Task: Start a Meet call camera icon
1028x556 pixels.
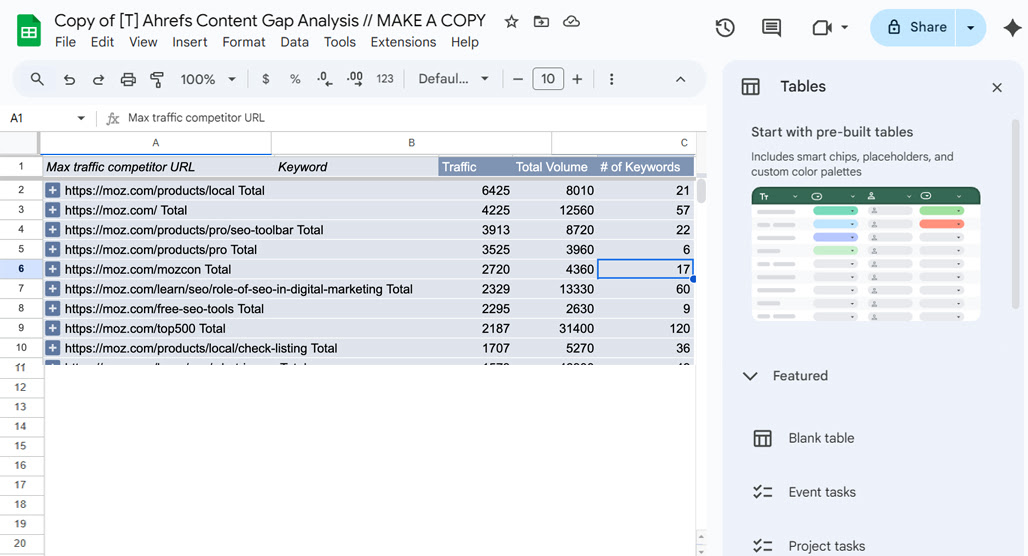Action: (x=821, y=28)
